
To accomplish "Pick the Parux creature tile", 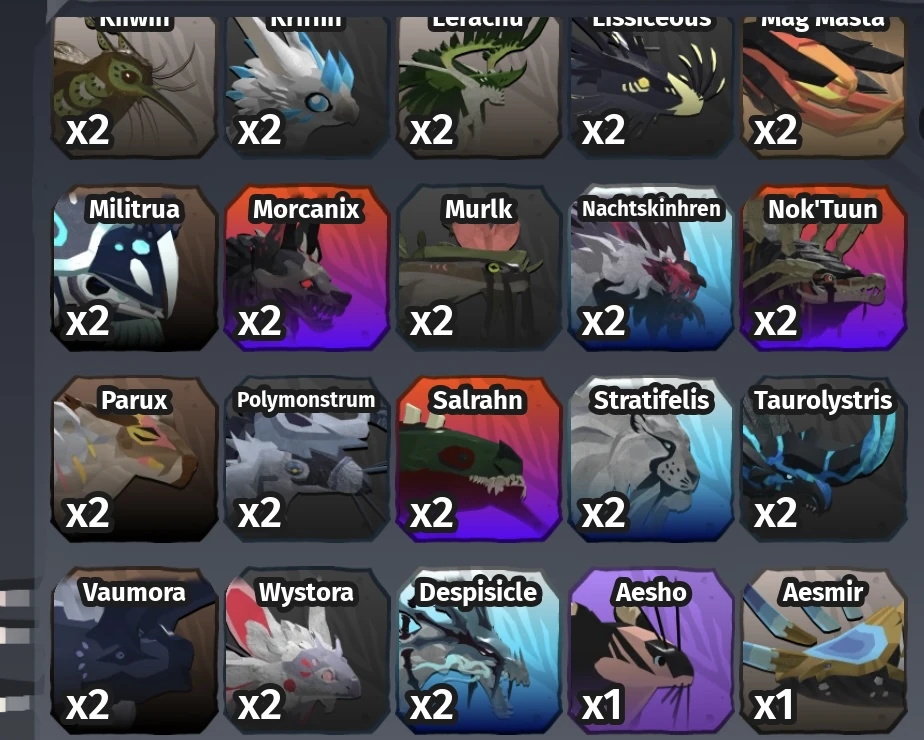I will coord(134,459).
